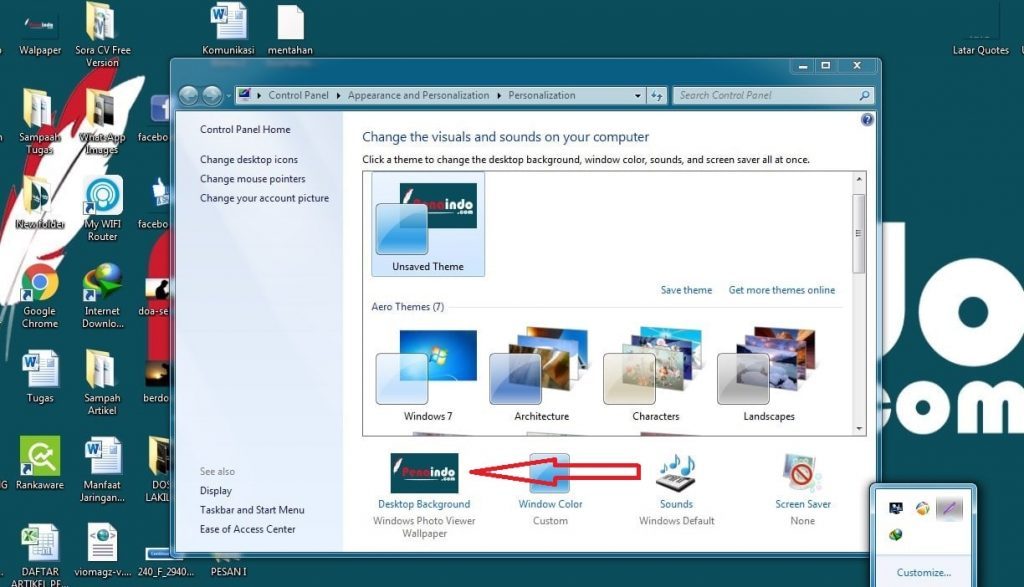The width and height of the screenshot is (1024, 587).
Task: Click Personalization breadcrumb segment
Action: pyautogui.click(x=542, y=95)
